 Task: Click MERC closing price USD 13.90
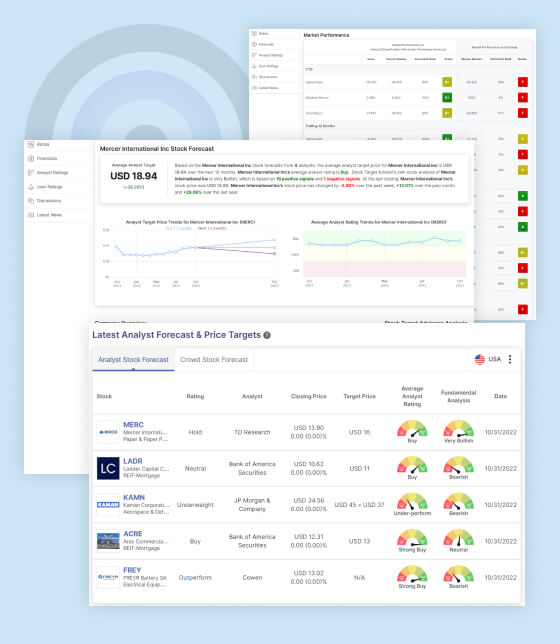tap(309, 428)
